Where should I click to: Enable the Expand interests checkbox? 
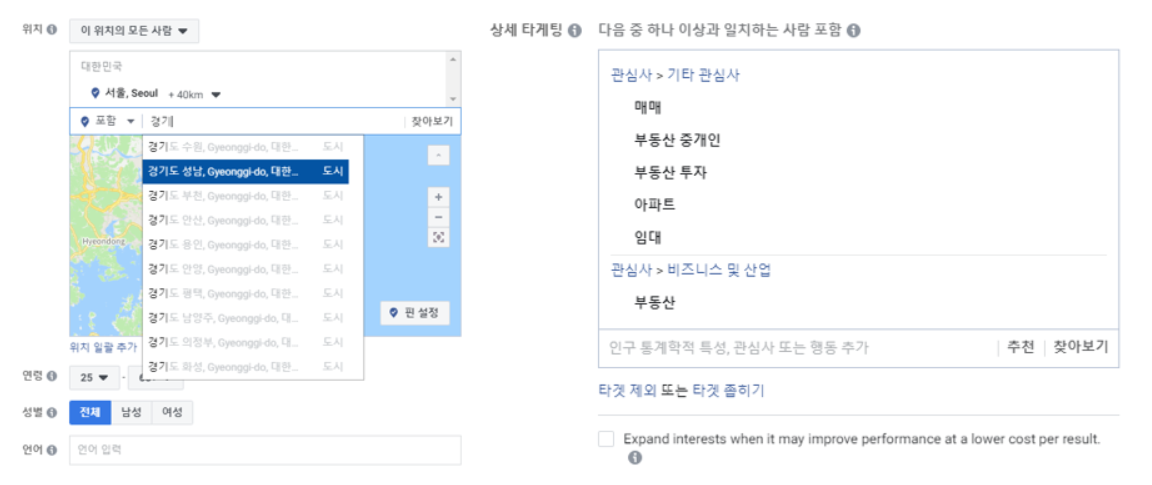coord(606,439)
